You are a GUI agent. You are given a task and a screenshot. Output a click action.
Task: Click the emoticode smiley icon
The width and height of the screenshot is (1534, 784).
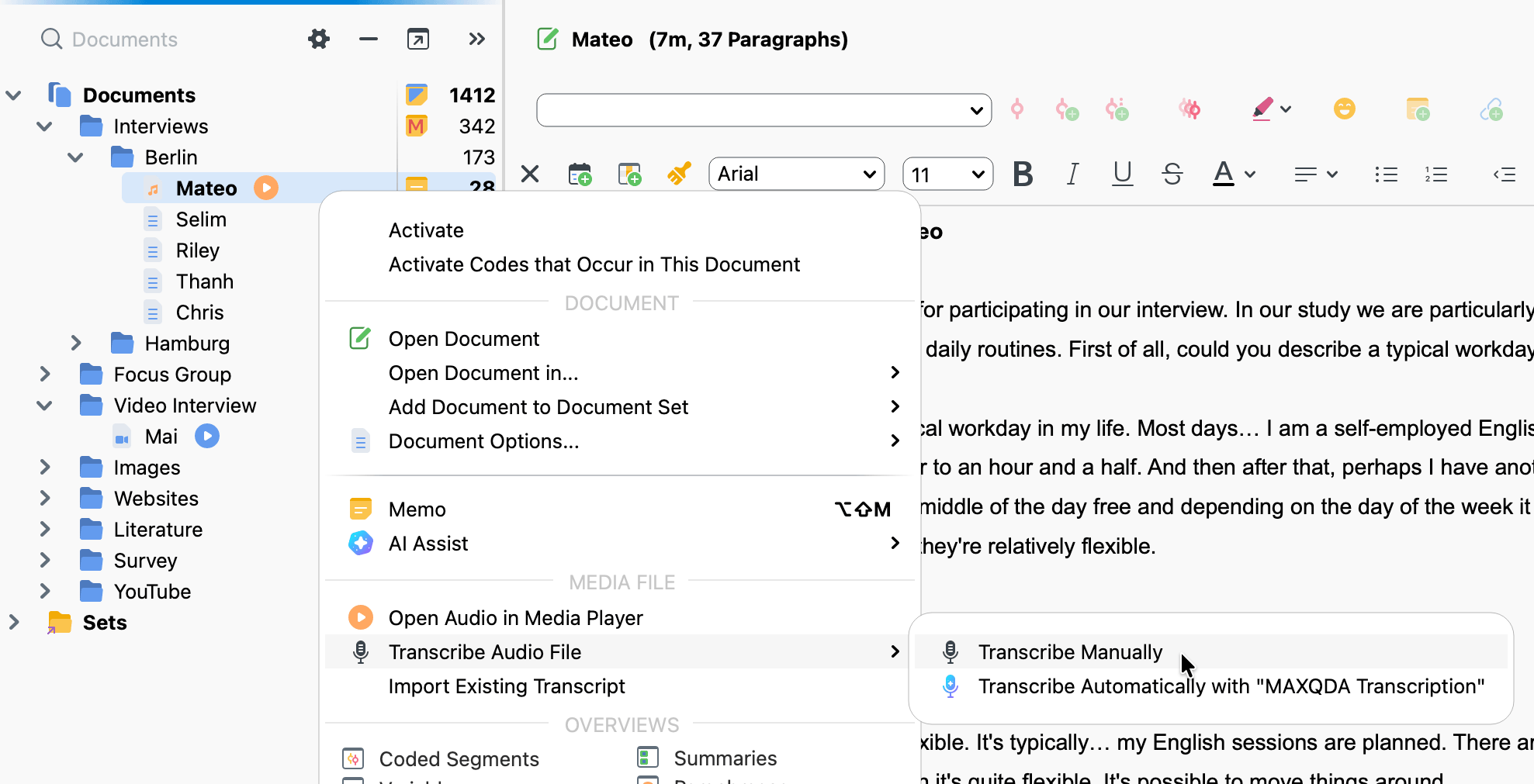[x=1345, y=109]
